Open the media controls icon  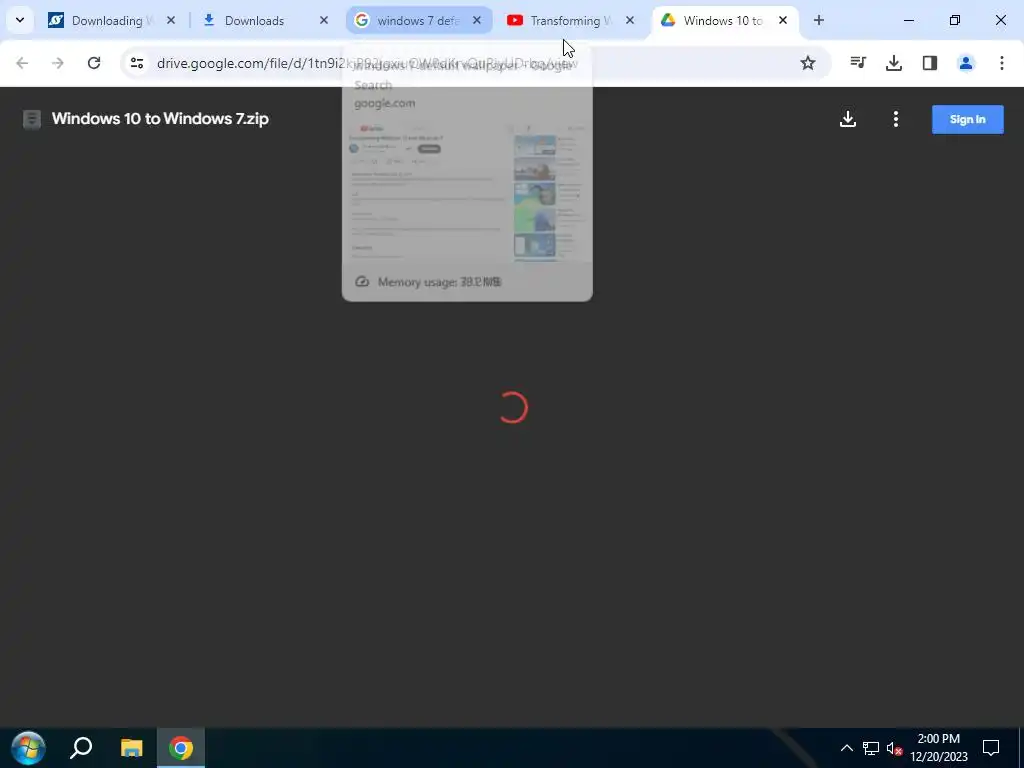[x=858, y=63]
